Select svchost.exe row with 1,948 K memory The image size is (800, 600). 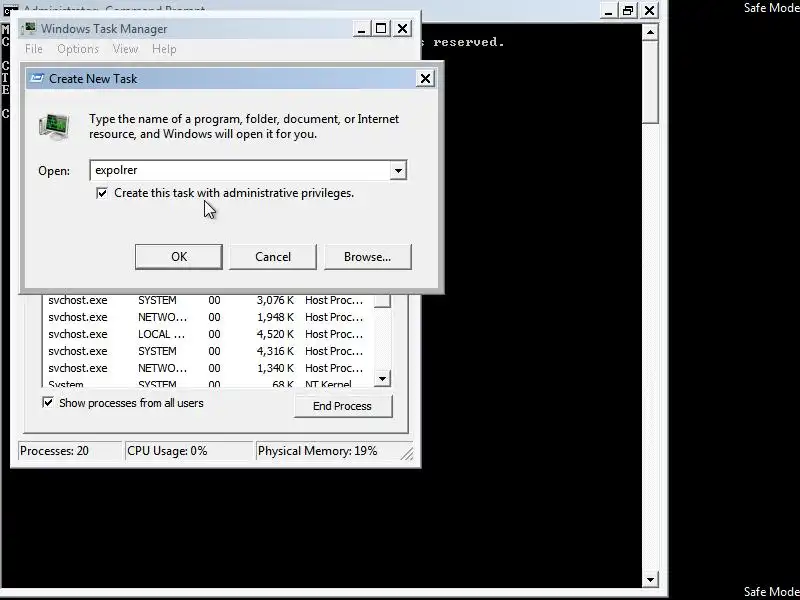[x=209, y=317]
